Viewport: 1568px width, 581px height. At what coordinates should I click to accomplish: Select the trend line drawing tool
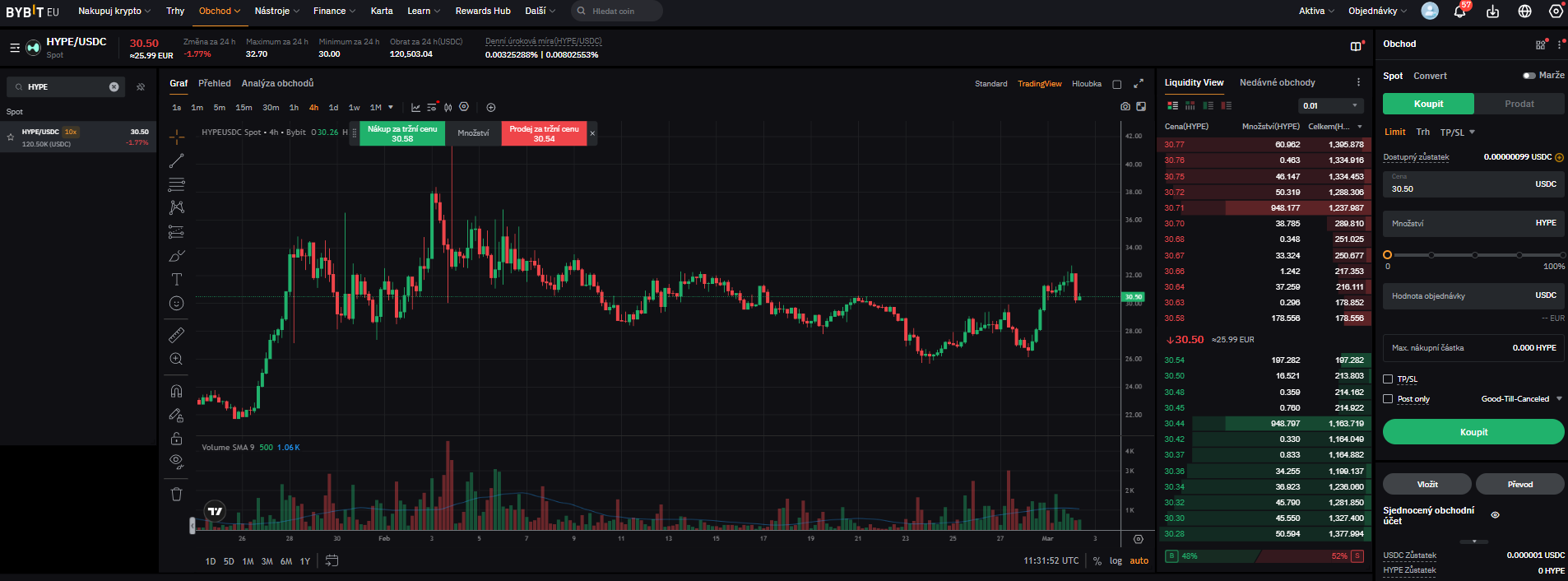(x=176, y=160)
